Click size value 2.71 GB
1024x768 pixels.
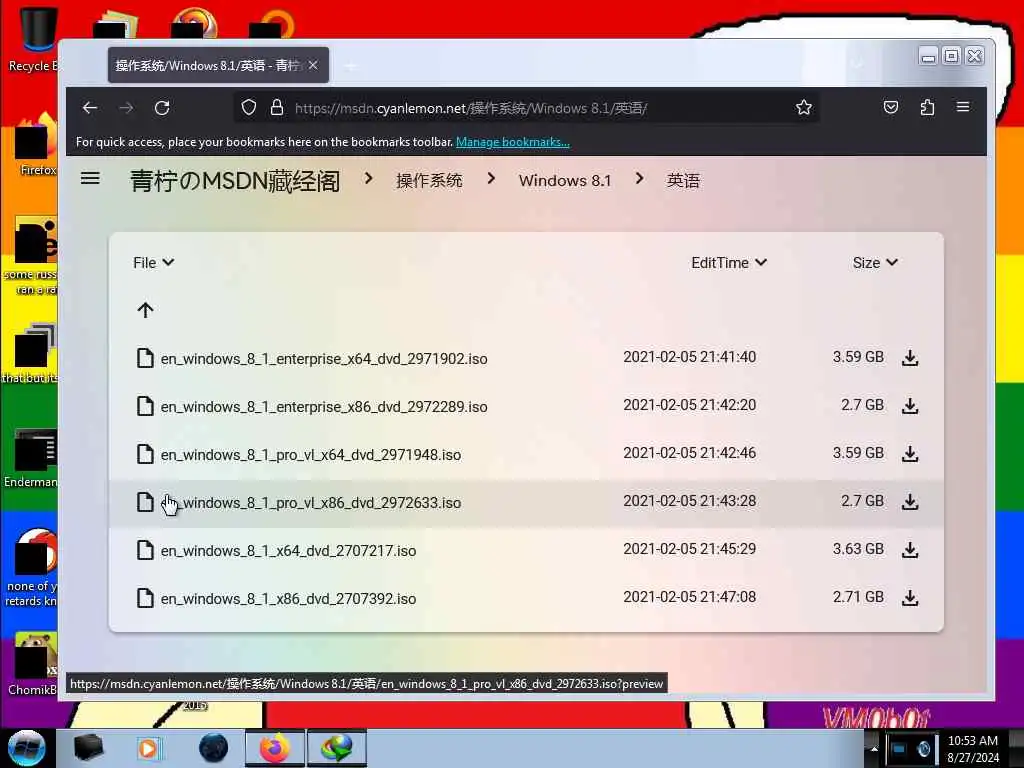tap(858, 597)
